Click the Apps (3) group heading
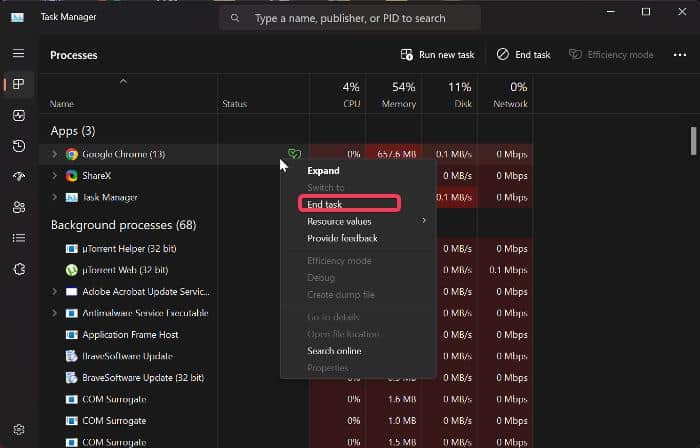 coord(73,131)
